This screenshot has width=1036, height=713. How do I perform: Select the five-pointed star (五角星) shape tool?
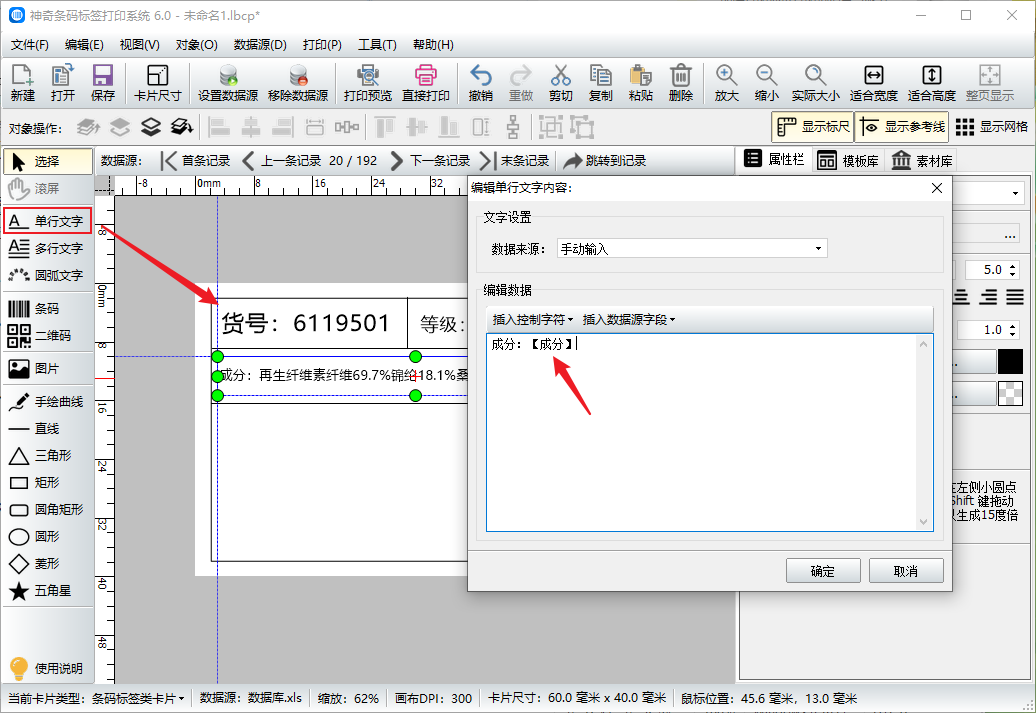(x=47, y=591)
